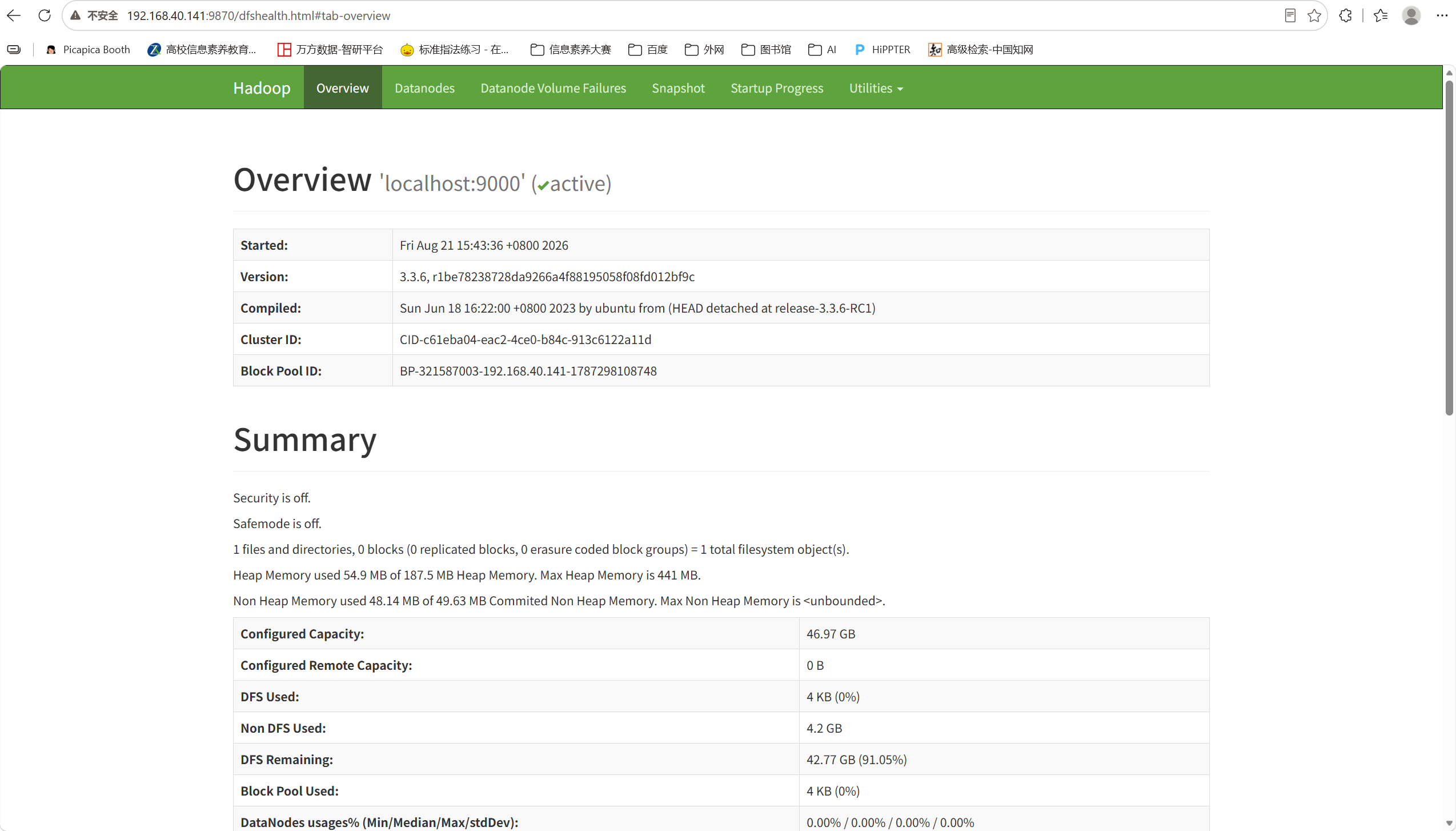Open 图书馆 bookmark folder
1456x831 pixels.
pos(766,50)
